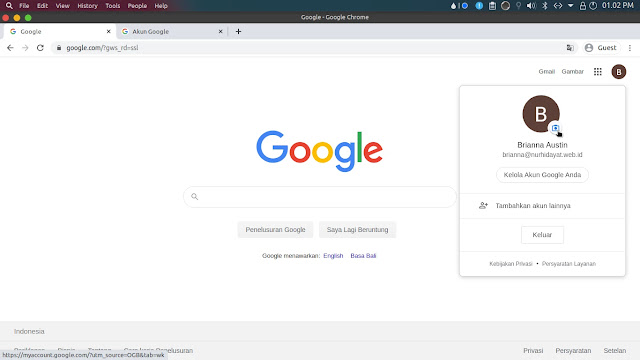This screenshot has width=640, height=360.
Task: Open the Persyaratan footer link
Action: pos(573,351)
